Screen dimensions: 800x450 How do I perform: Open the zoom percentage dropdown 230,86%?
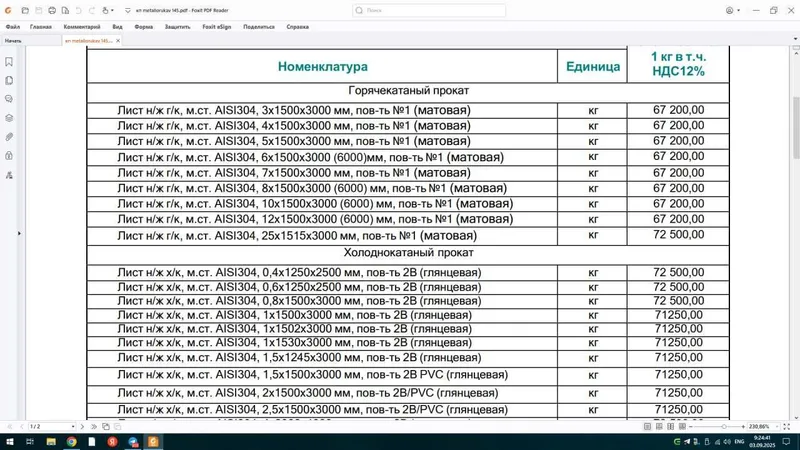[763, 427]
